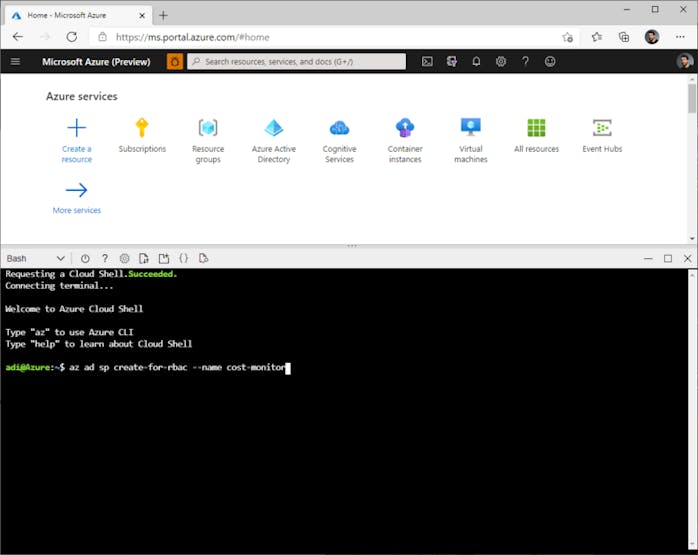
Task: Open the notifications bell
Action: tap(476, 61)
